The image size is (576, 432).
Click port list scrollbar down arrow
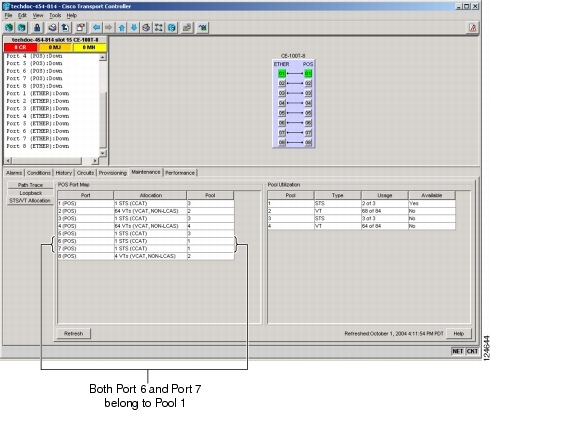point(102,153)
